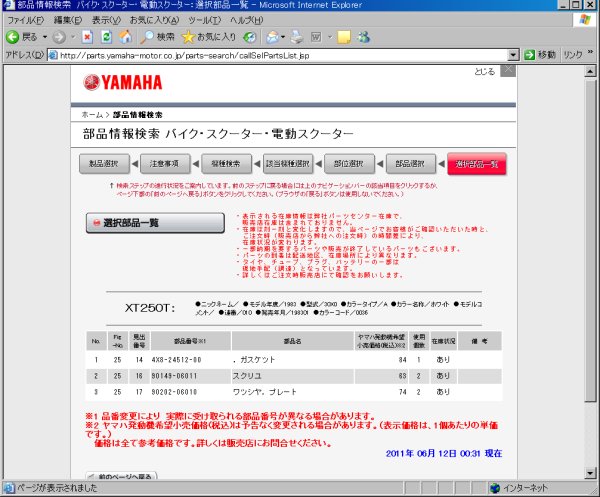The width and height of the screenshot is (600, 497).
Task: Go to the 製品選択 step button
Action: (104, 164)
